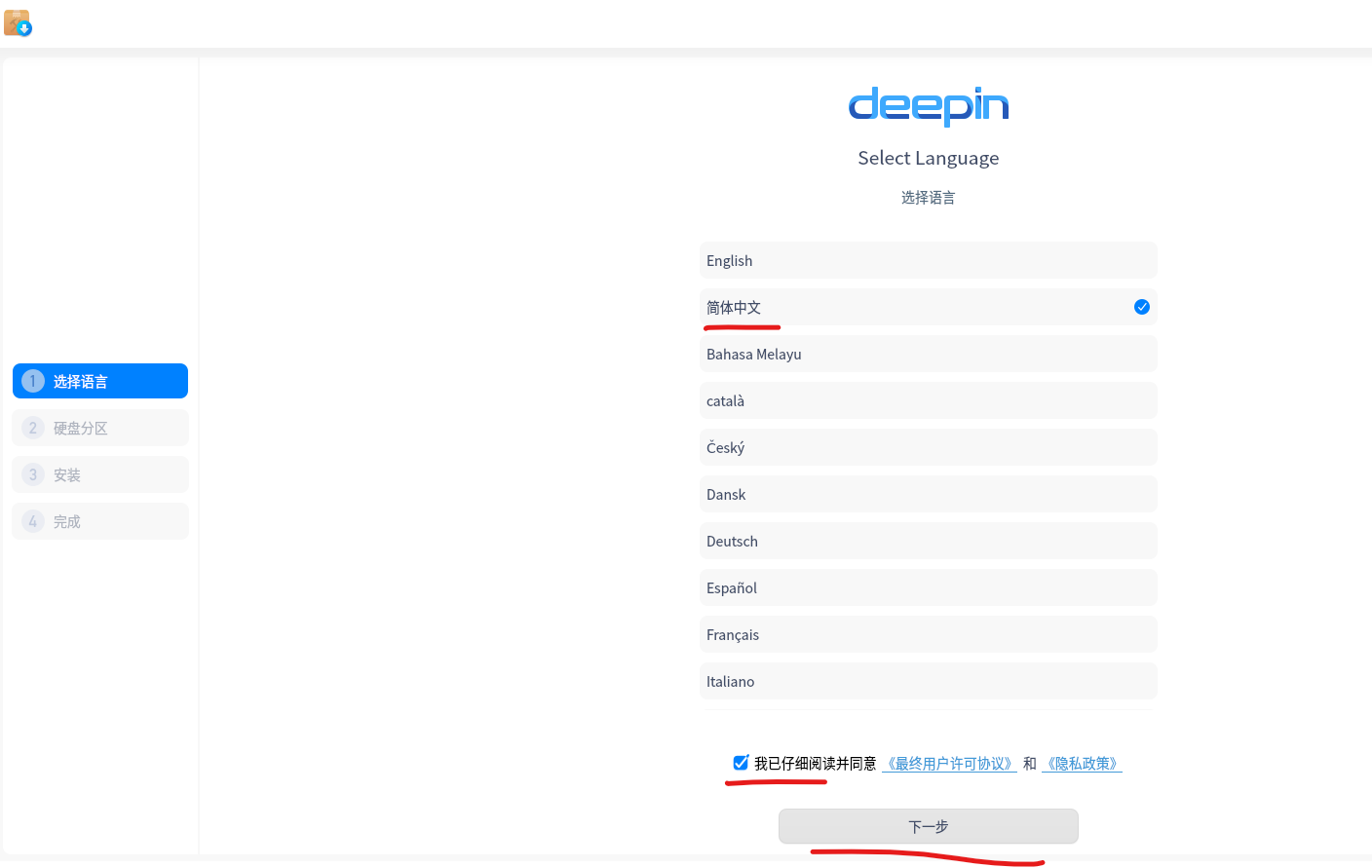Toggle the 我已仔细阅读并同意 agreement checkbox

[741, 763]
